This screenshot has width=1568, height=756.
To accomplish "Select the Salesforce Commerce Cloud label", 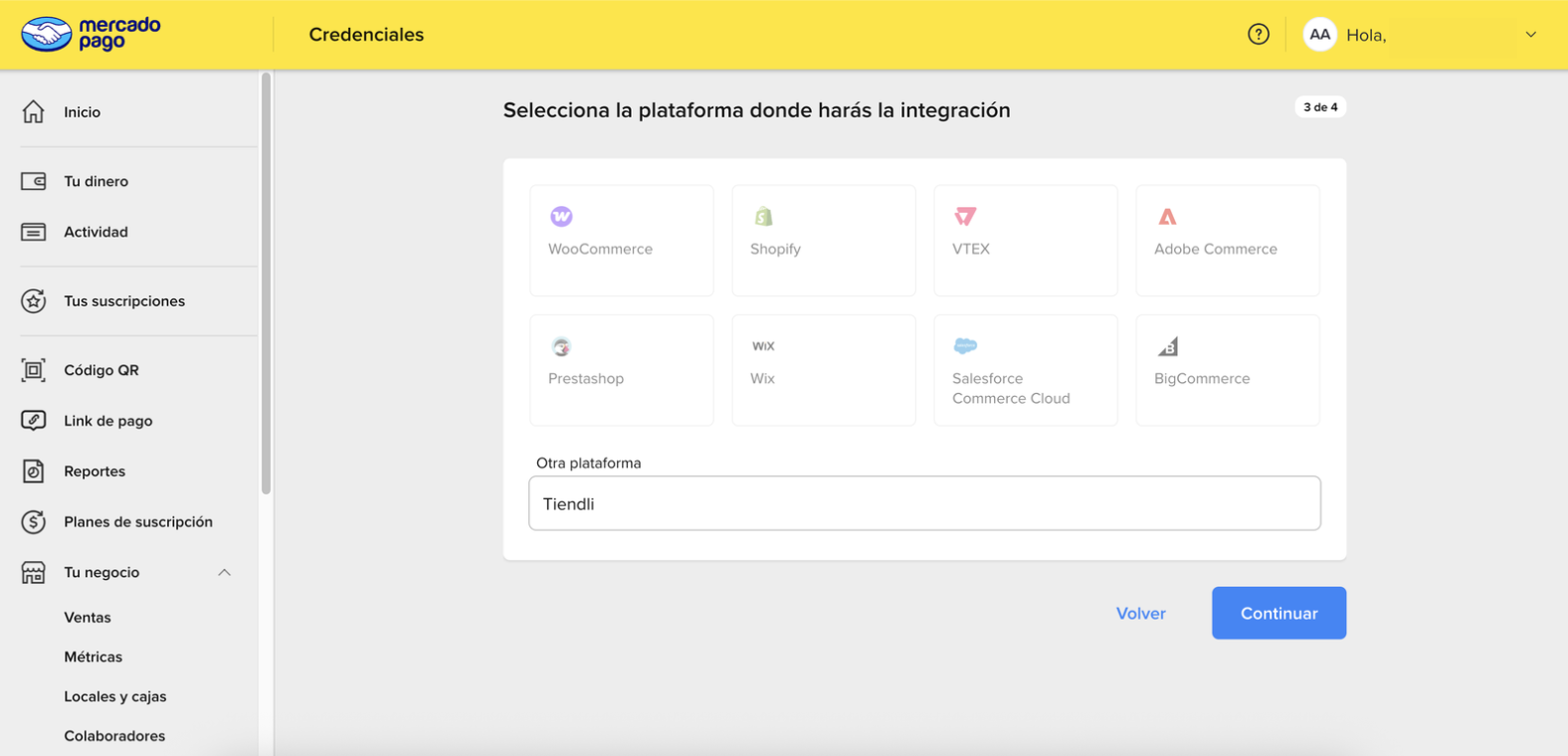I will 1011,388.
